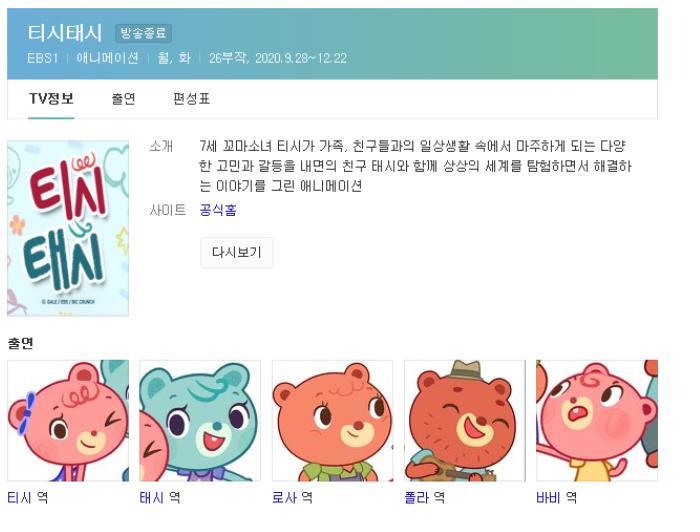The height and width of the screenshot is (532, 700).
Task: Open the 티시태시 poster thumbnail
Action: click(68, 228)
